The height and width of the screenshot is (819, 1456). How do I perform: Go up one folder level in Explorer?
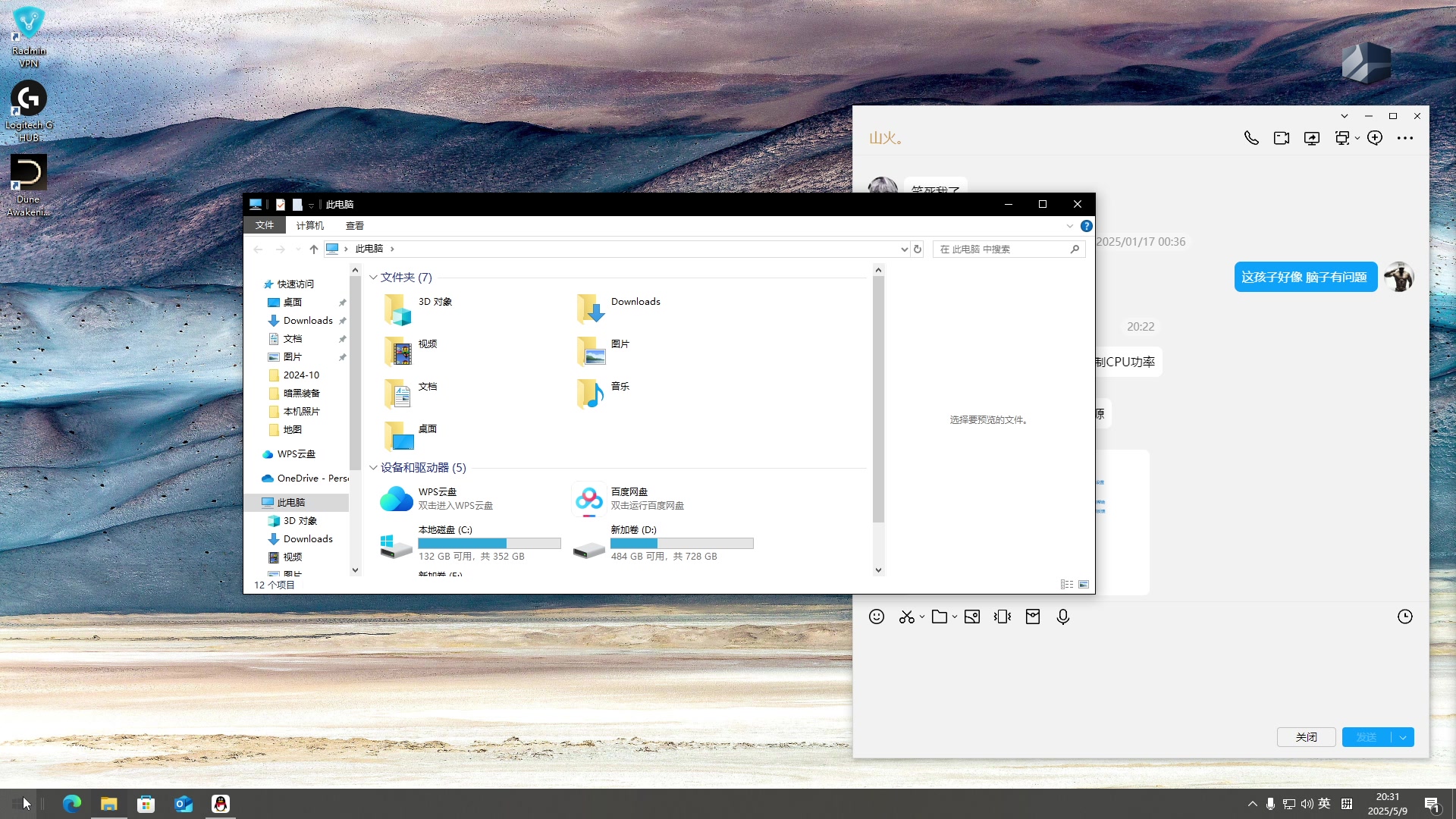click(314, 249)
